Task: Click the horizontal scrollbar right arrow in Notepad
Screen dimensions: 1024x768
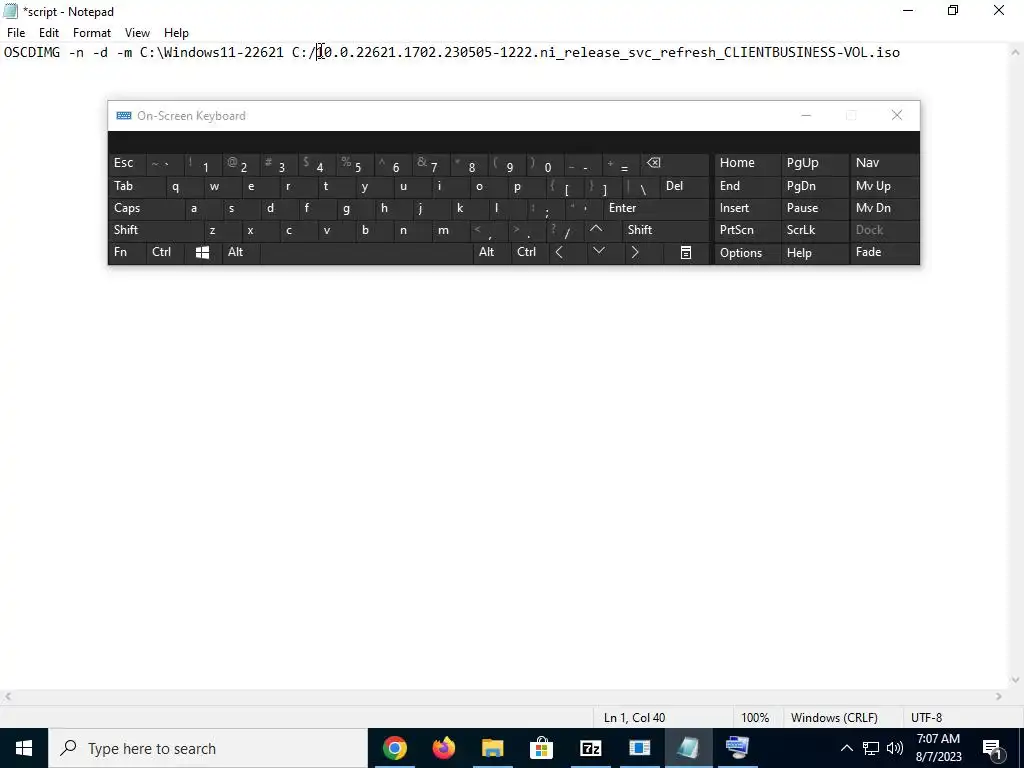Action: click(999, 697)
